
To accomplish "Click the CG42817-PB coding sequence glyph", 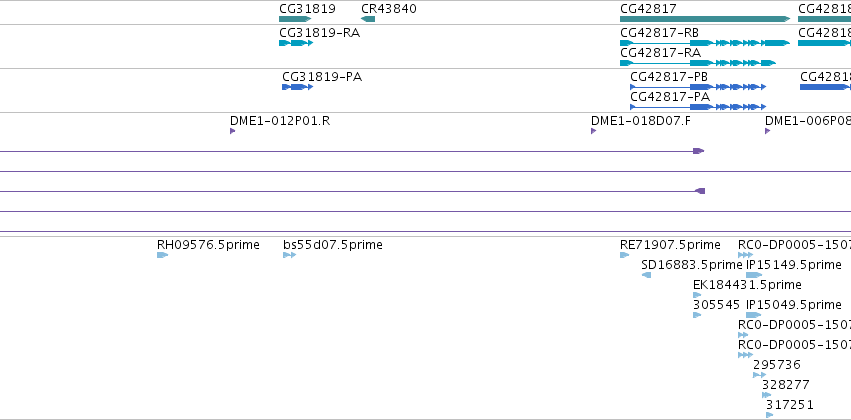I will click(698, 87).
